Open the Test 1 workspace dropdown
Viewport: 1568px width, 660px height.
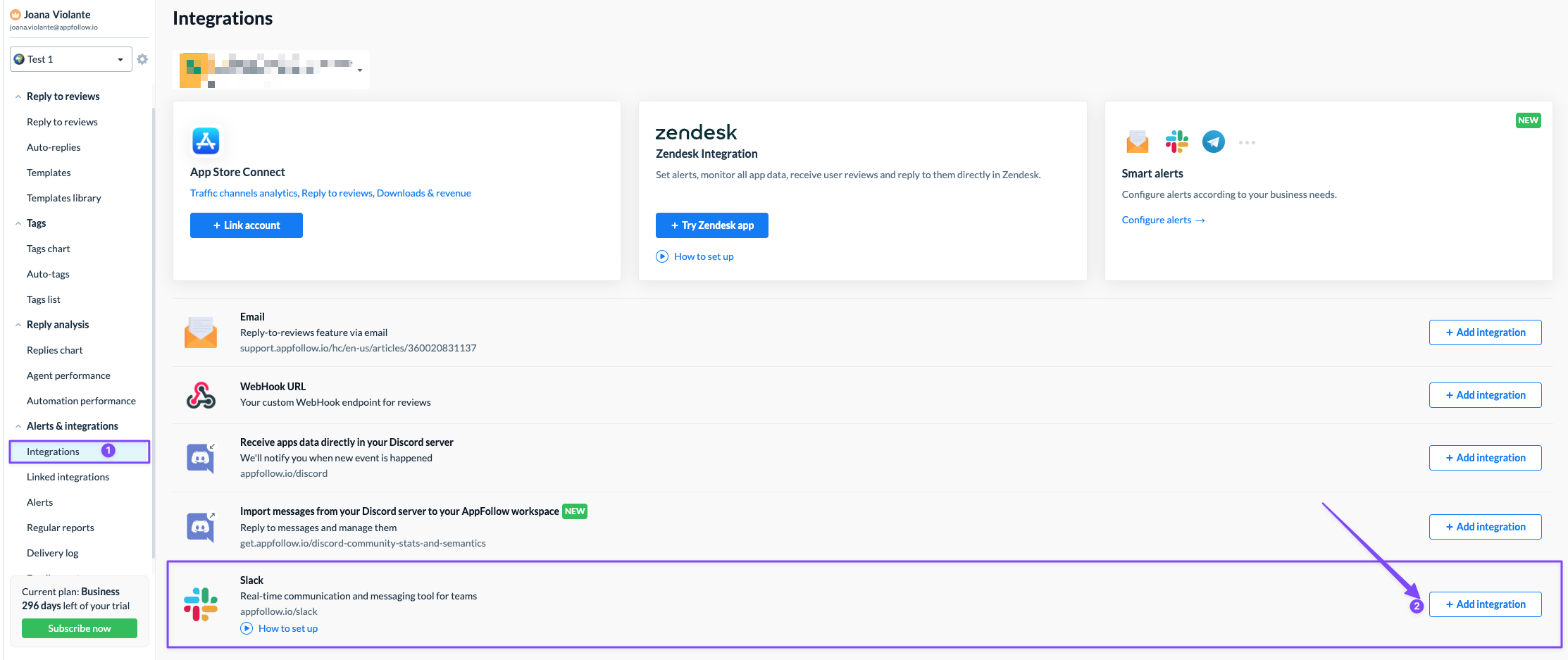click(70, 59)
